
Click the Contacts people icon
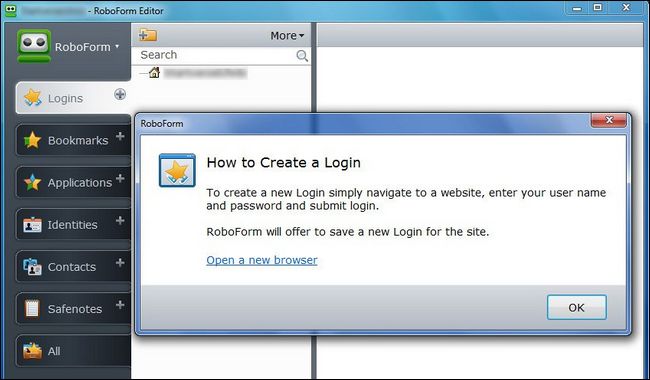pyautogui.click(x=32, y=267)
